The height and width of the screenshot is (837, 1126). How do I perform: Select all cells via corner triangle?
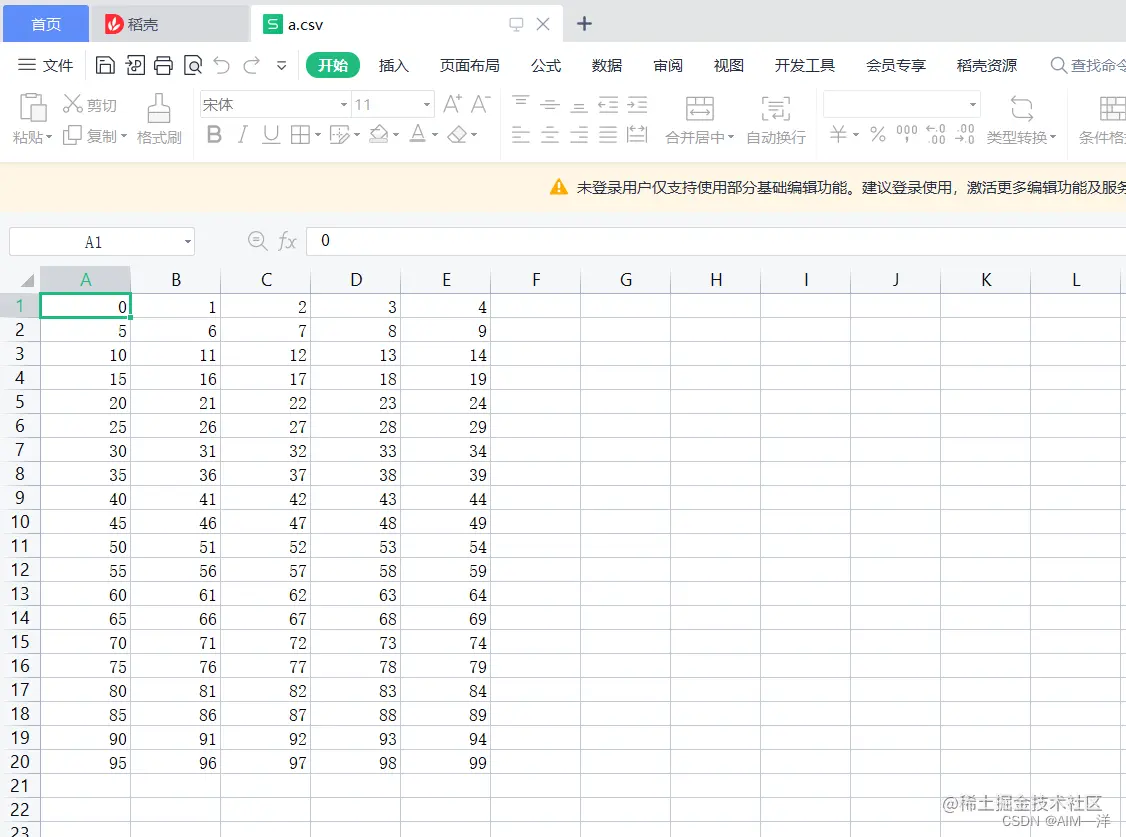coord(27,280)
